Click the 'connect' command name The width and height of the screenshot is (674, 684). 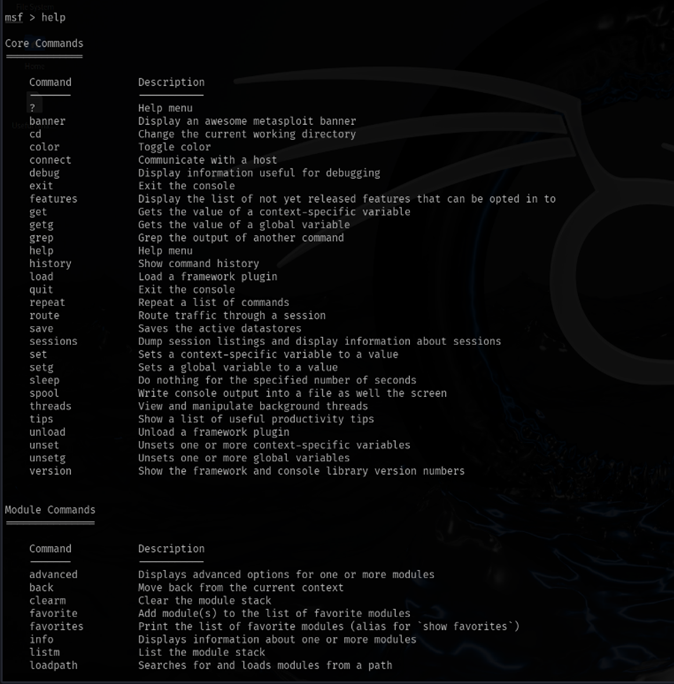click(50, 160)
